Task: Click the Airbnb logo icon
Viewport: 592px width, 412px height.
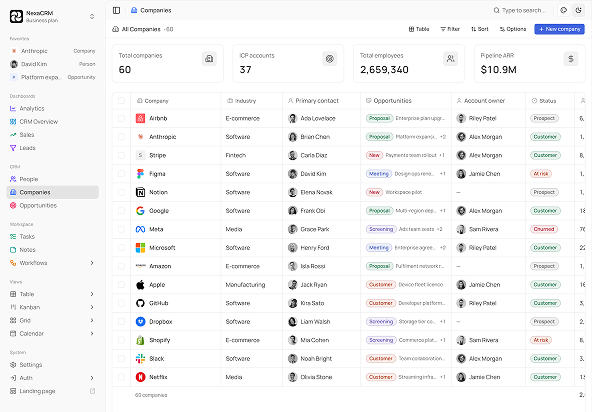Action: pos(140,118)
